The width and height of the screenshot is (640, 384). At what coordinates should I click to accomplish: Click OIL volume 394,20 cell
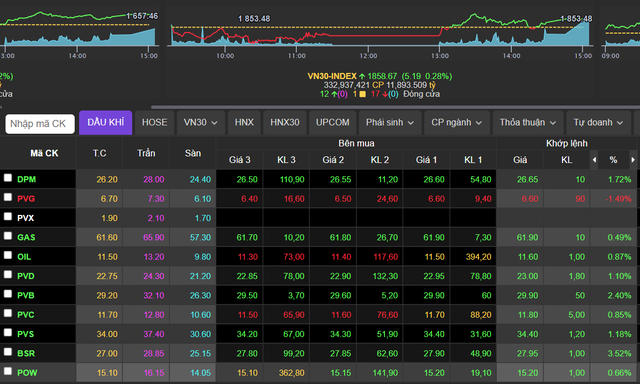[x=478, y=257]
